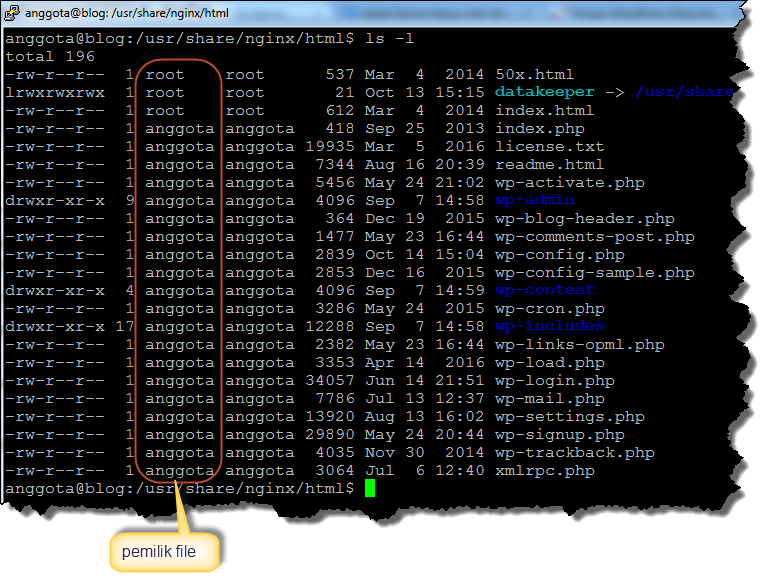Select the wp-admin directory name

coord(535,200)
